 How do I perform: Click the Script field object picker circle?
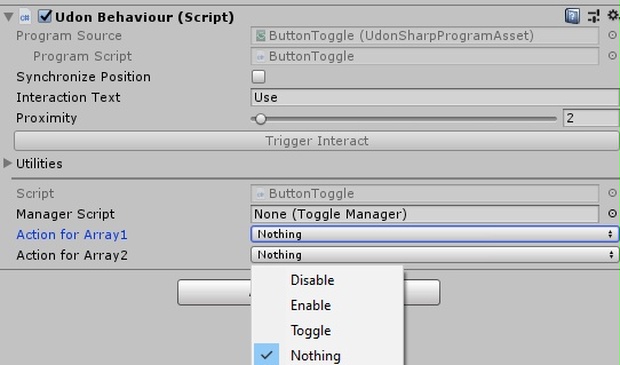pos(612,193)
